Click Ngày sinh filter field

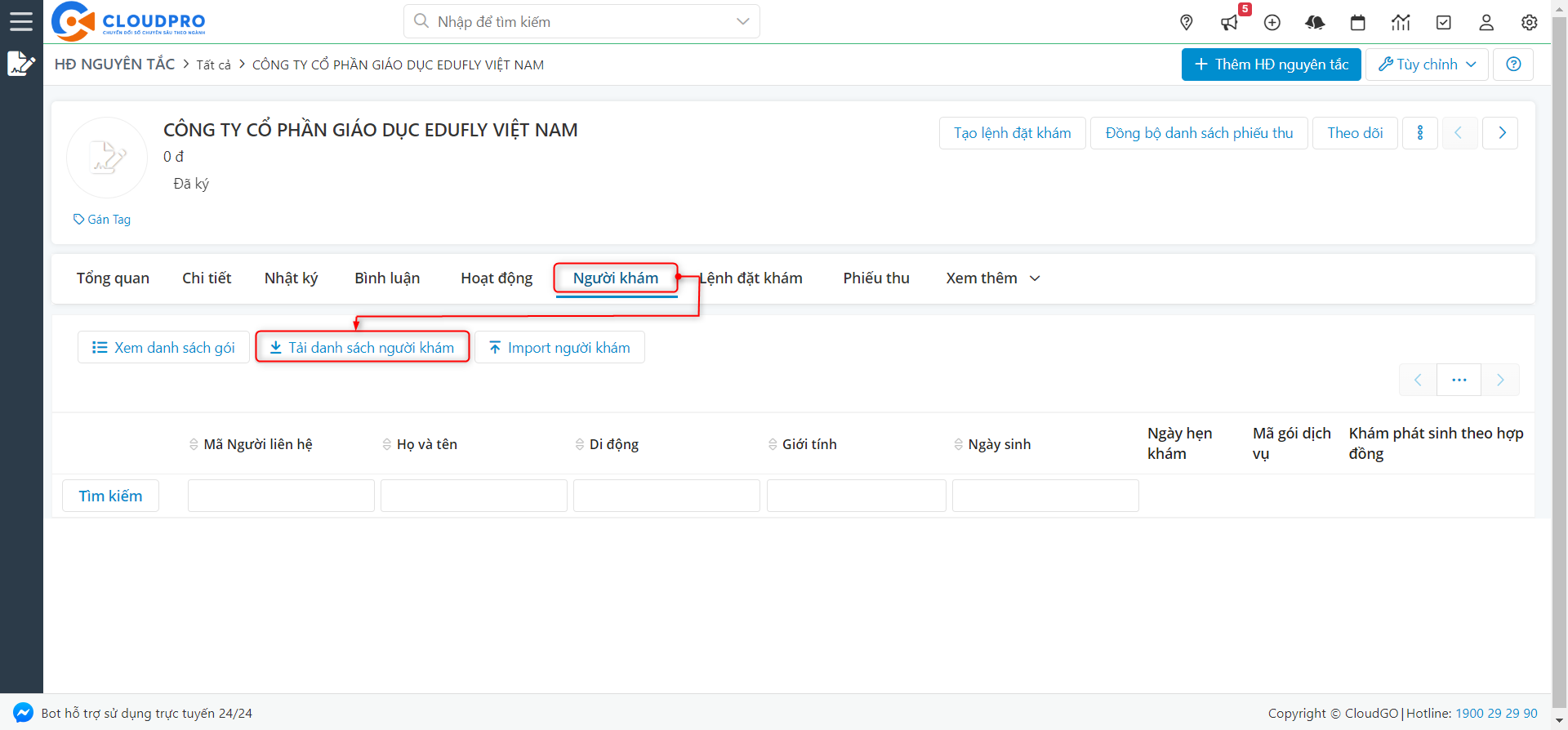click(1045, 496)
